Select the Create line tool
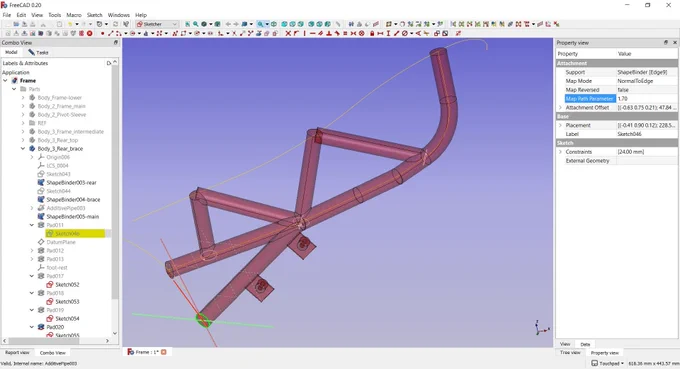 111,33
